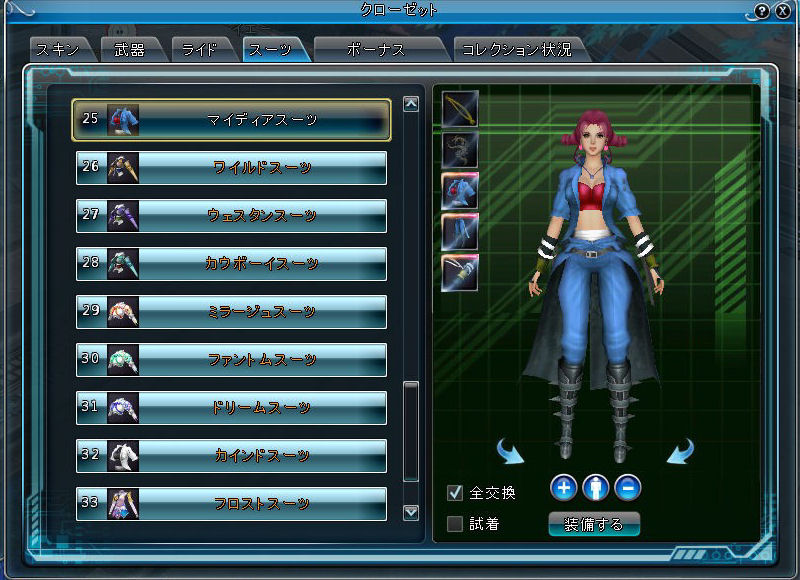
Task: Click the character model preview
Action: (x=593, y=286)
